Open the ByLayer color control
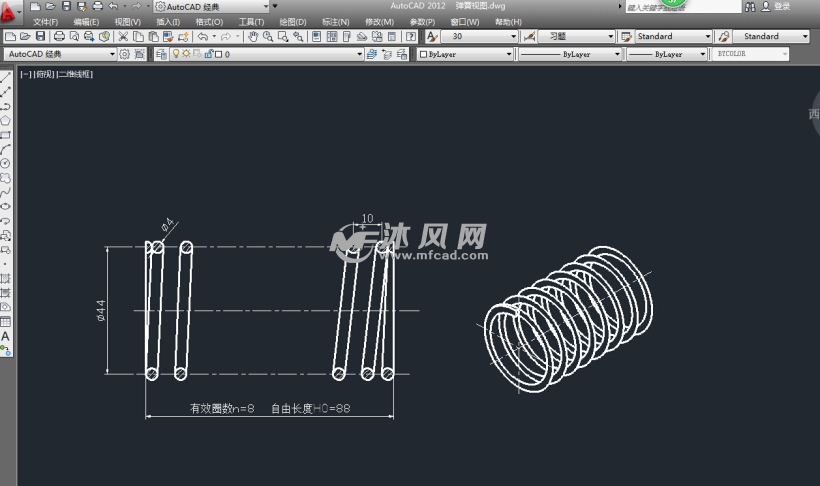 (x=465, y=54)
